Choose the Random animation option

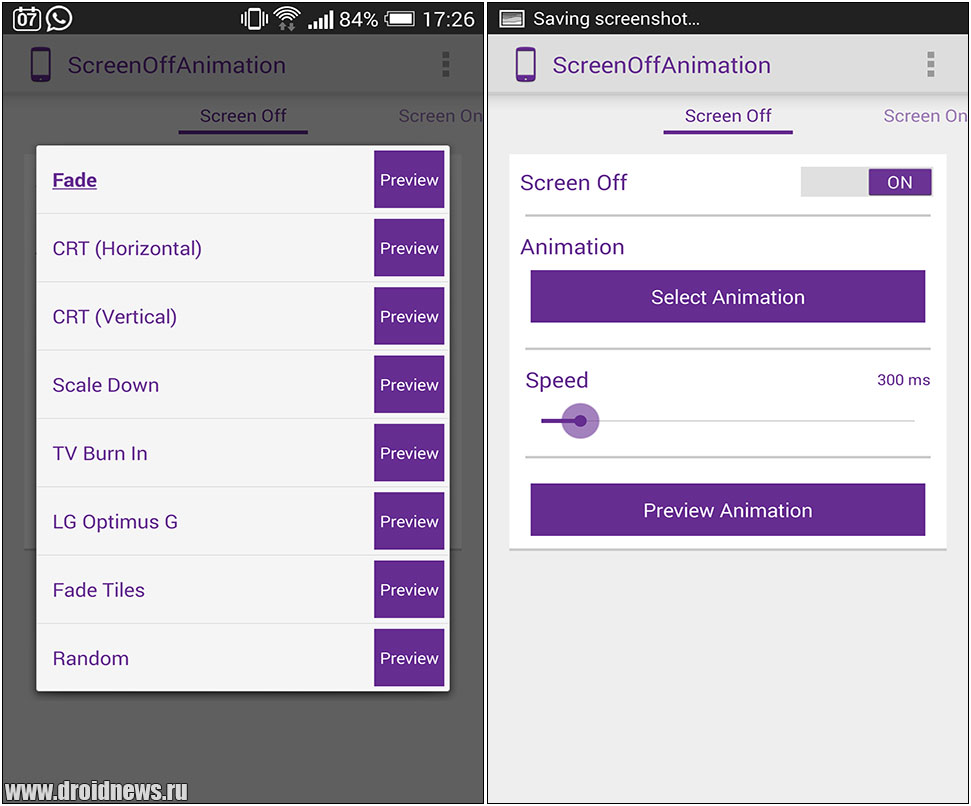click(204, 658)
